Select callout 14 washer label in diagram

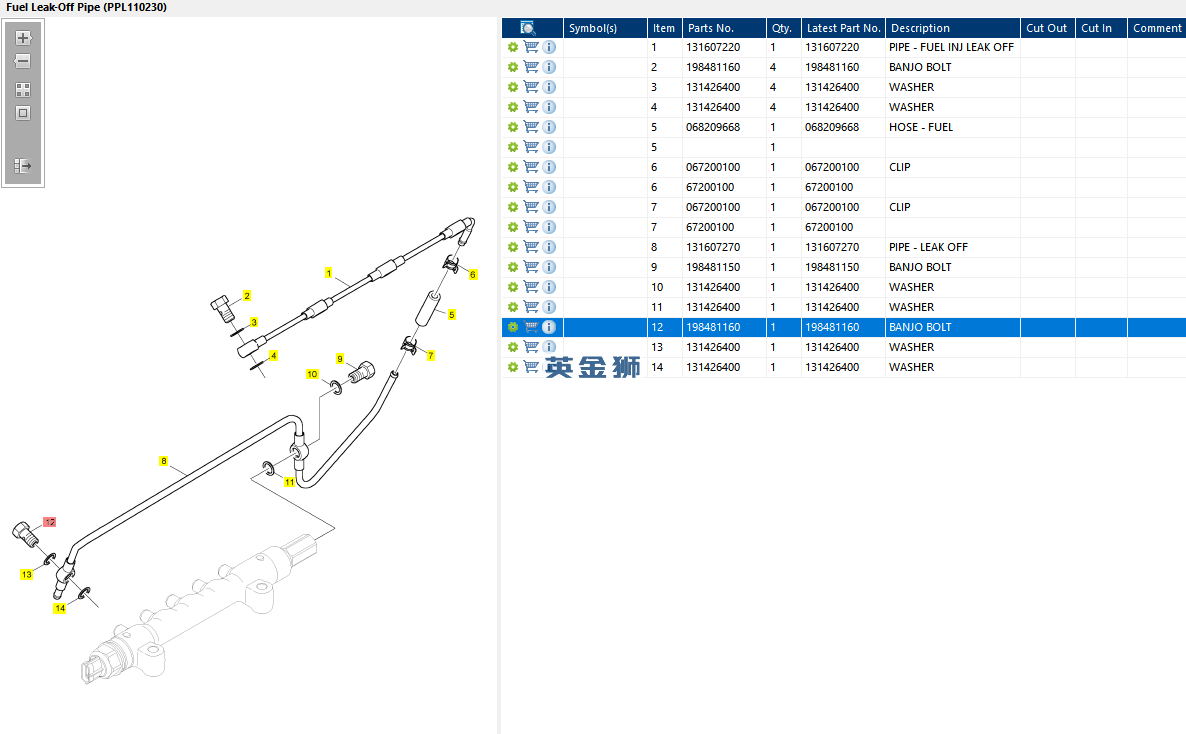point(60,608)
